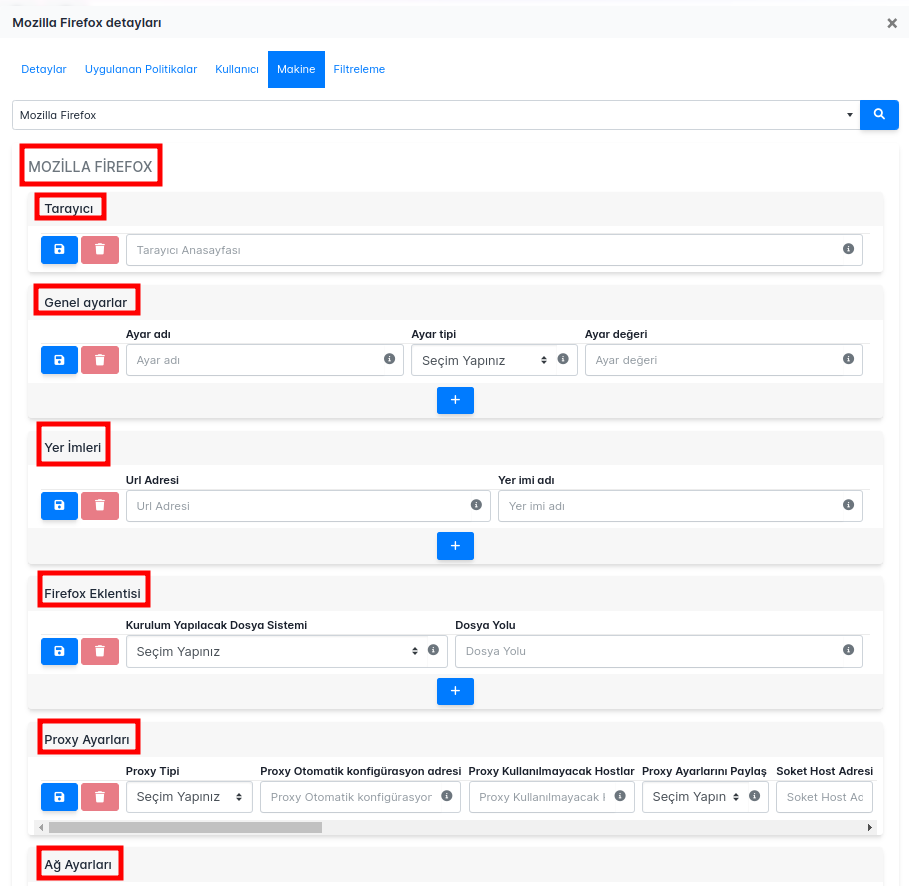Save the Firefox Eklentisi row
The image size is (909, 886).
click(x=59, y=651)
